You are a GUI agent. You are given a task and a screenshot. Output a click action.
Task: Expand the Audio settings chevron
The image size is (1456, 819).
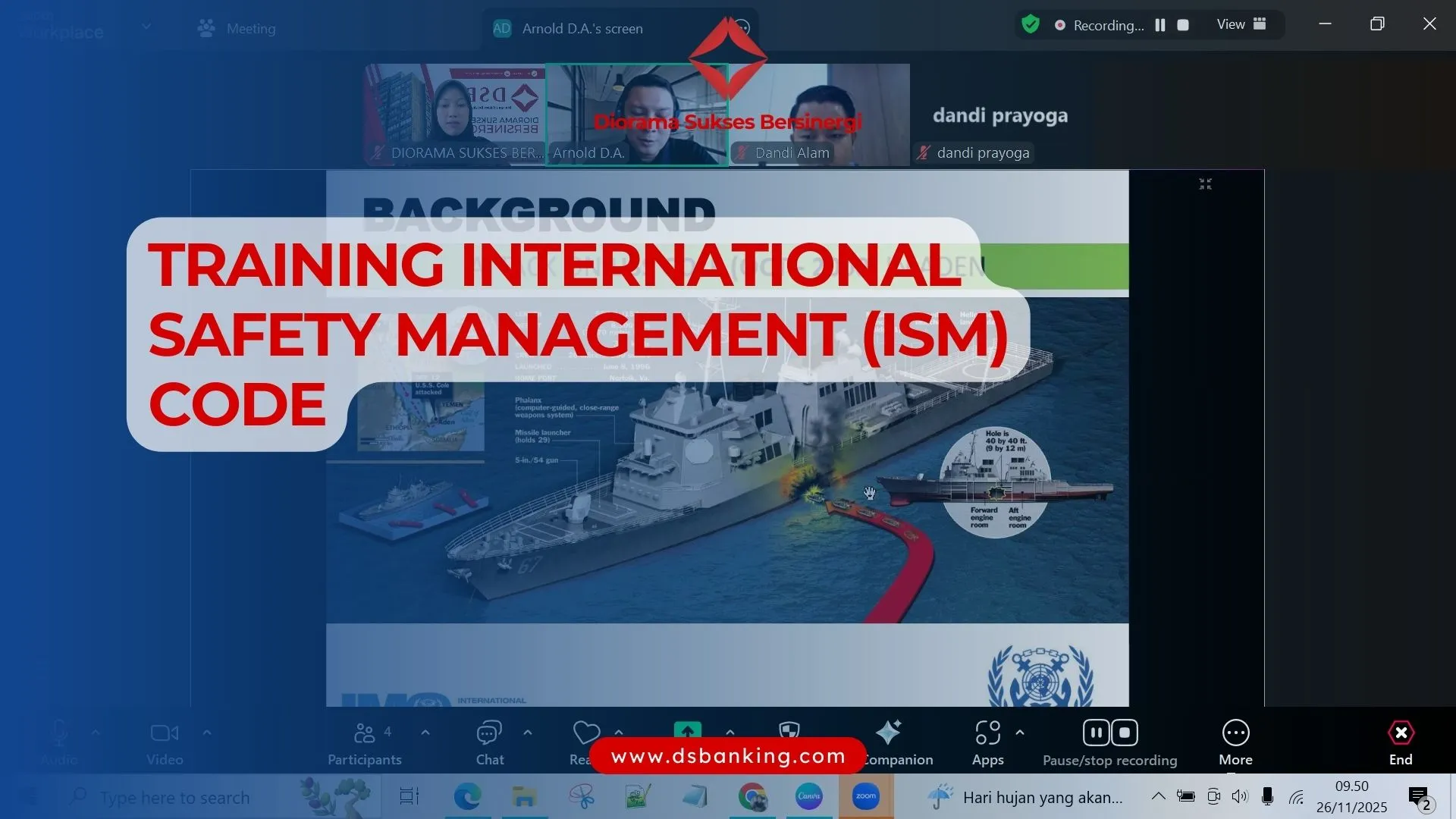pos(96,733)
